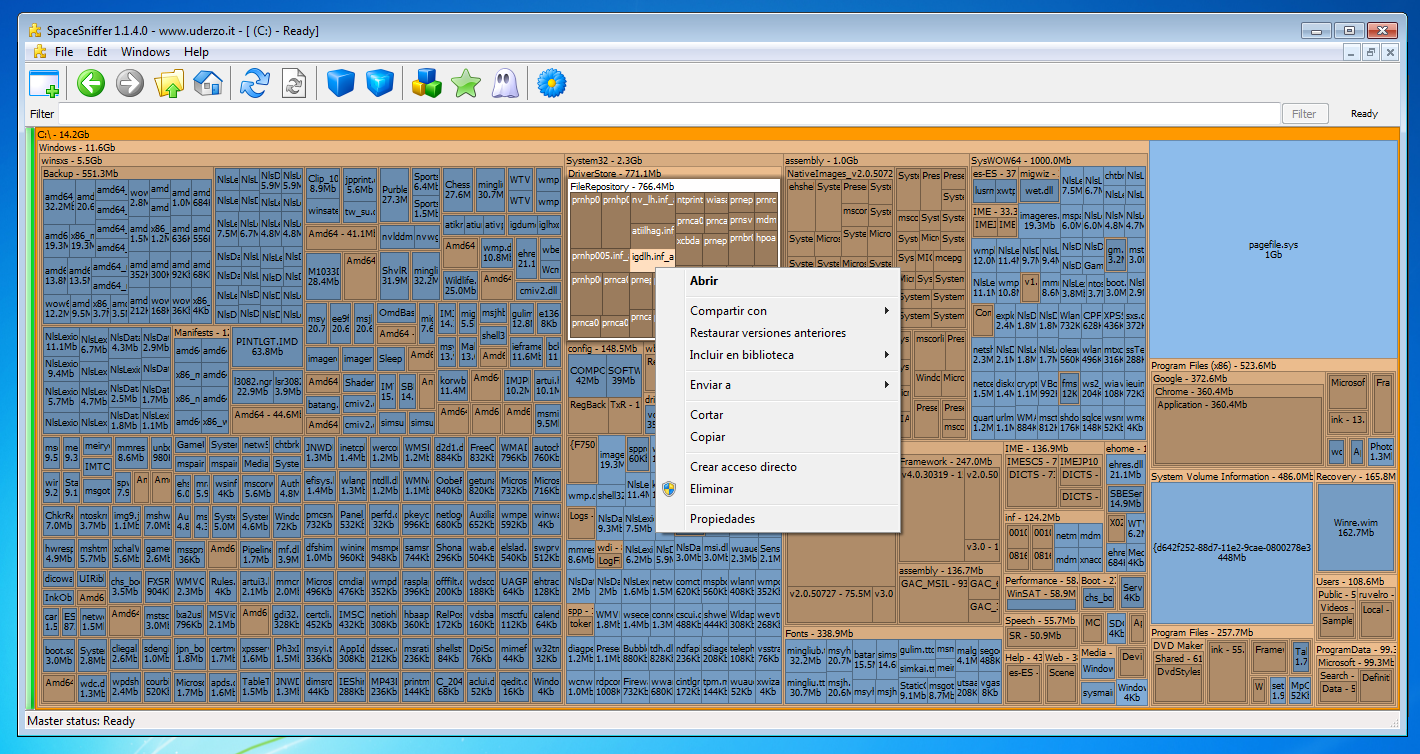Click the Speech - 55.7Mb folder header
Screen dimensions: 1420x754
[x=1040, y=621]
